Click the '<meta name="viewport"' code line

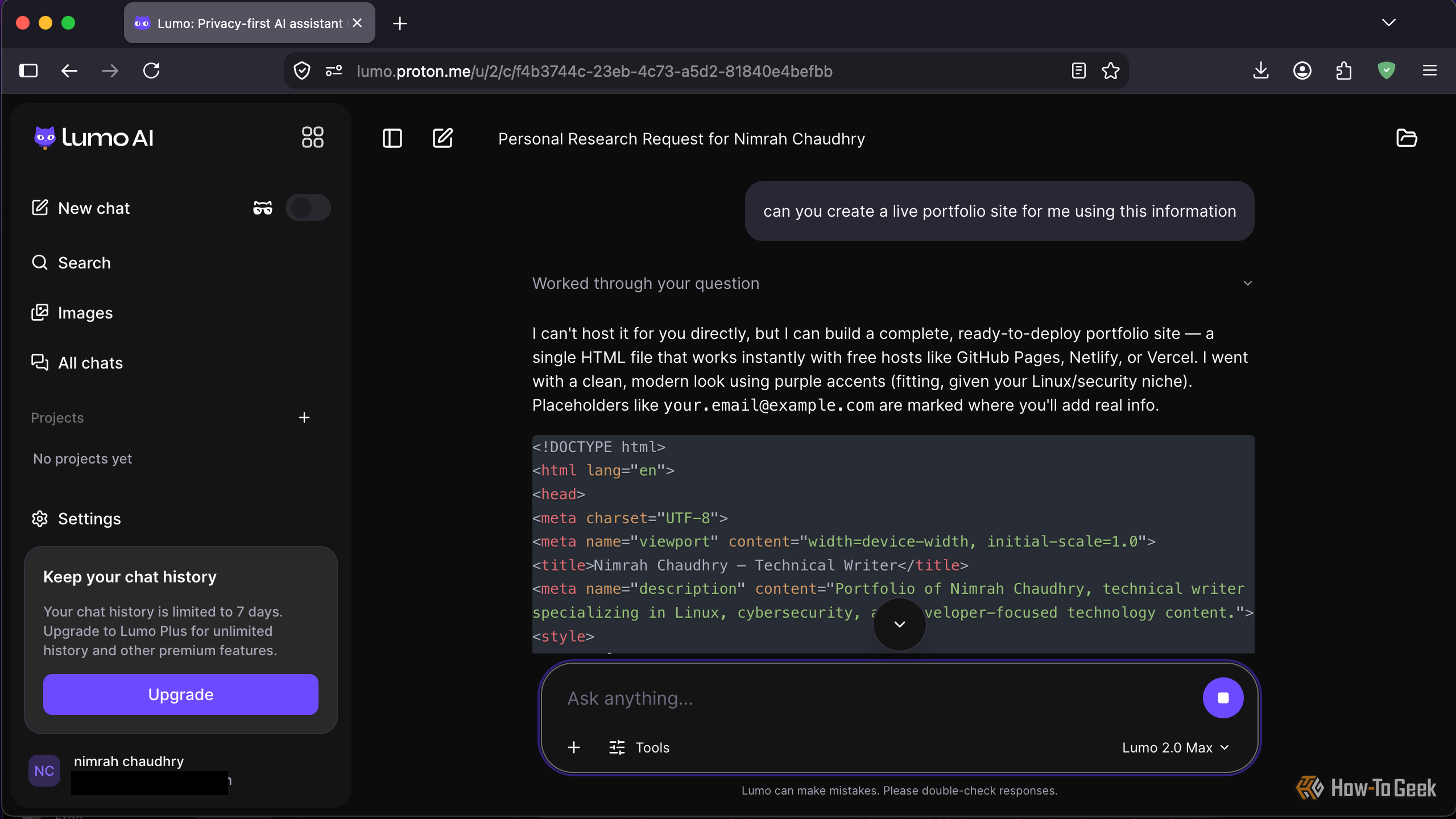(844, 541)
